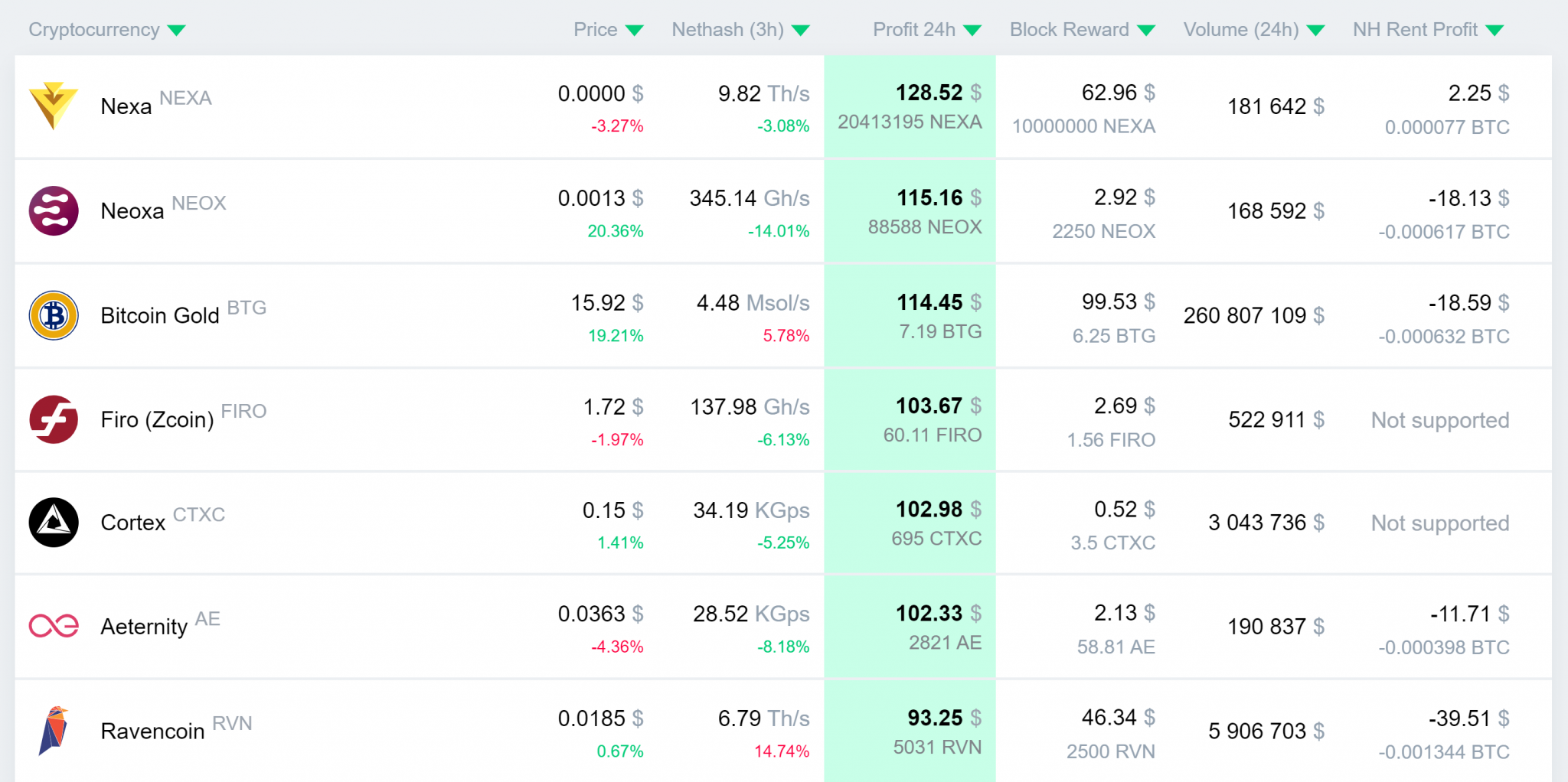The width and height of the screenshot is (1568, 782).
Task: Open the Profit 24h sort dropdown
Action: pos(973,30)
